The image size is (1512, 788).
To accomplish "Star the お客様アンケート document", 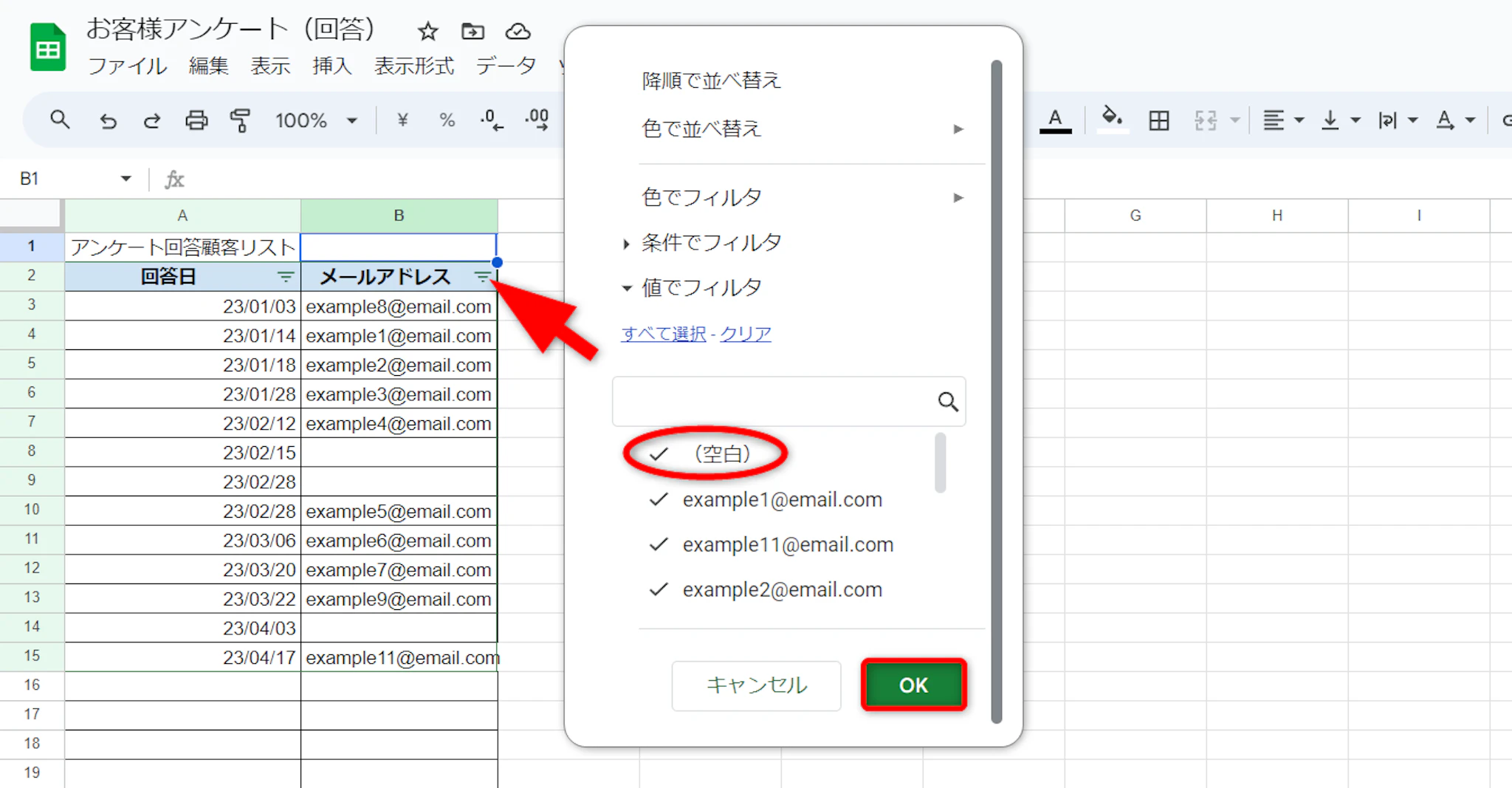I will point(427,32).
